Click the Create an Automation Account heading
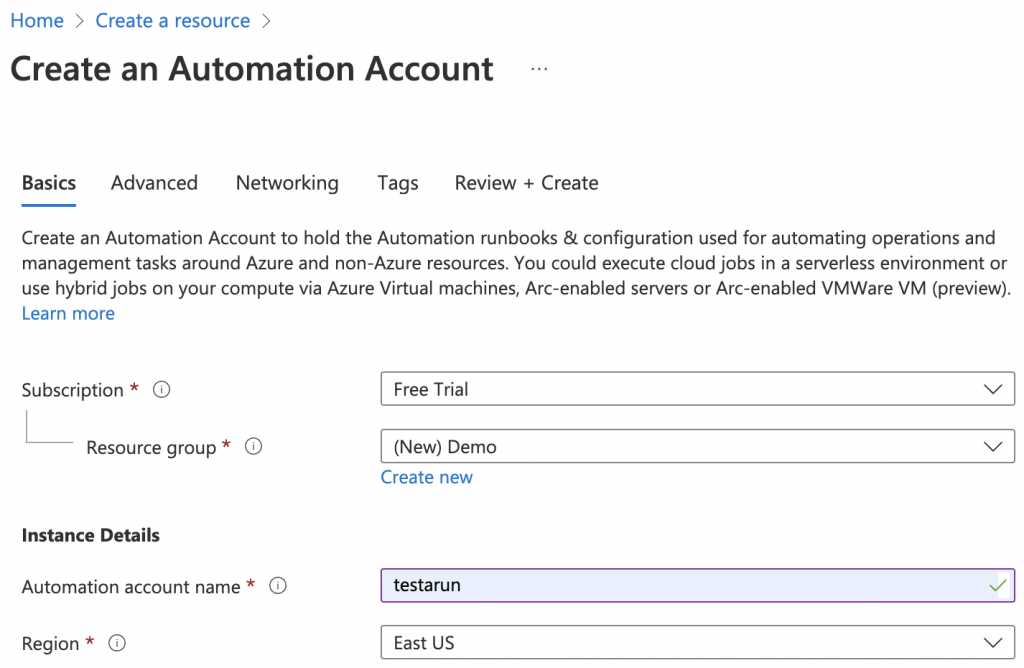The width and height of the screenshot is (1024, 668). tap(252, 69)
